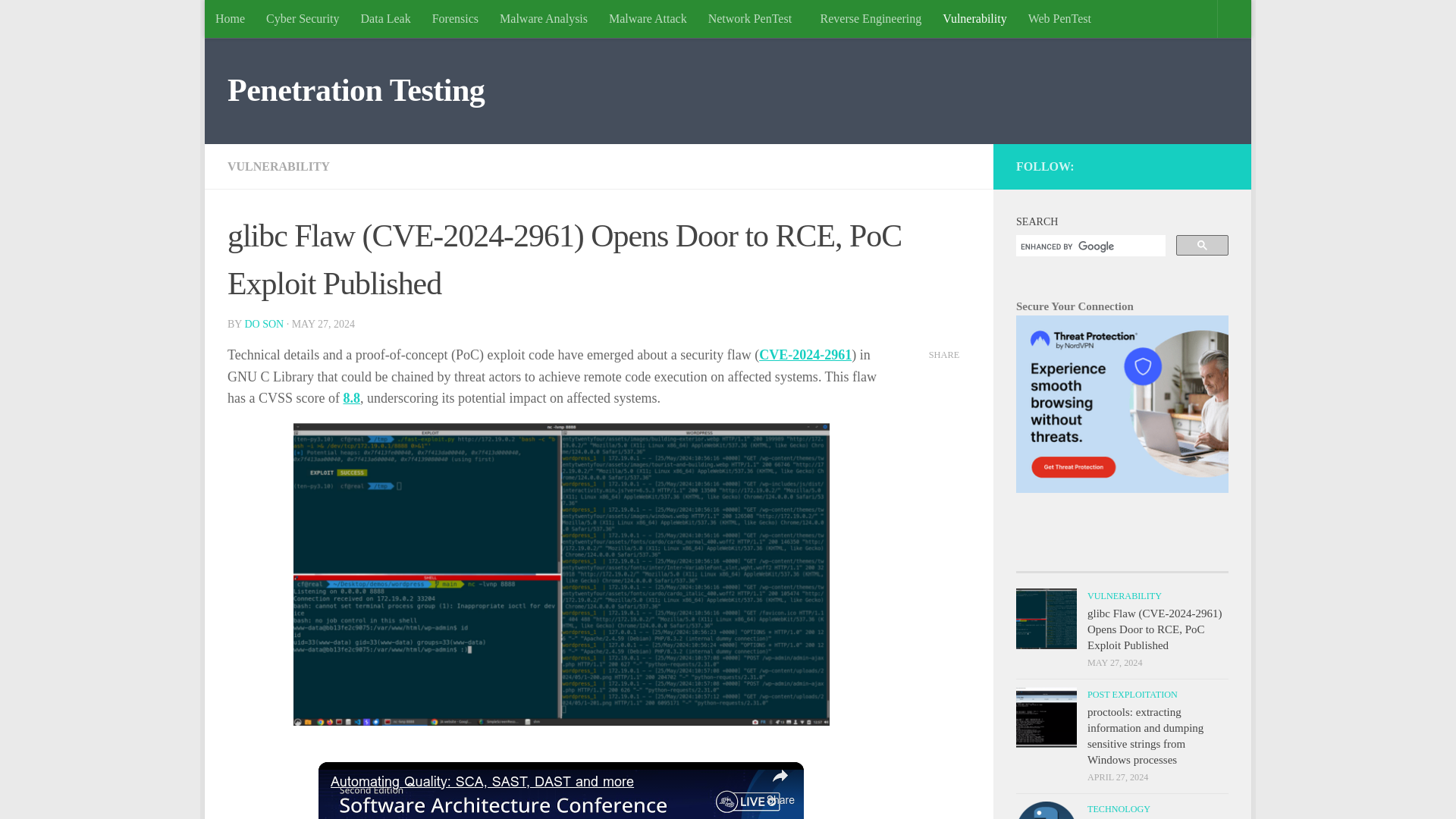Click the CVSS score 8.8 link
The height and width of the screenshot is (819, 1456).
[x=351, y=397]
